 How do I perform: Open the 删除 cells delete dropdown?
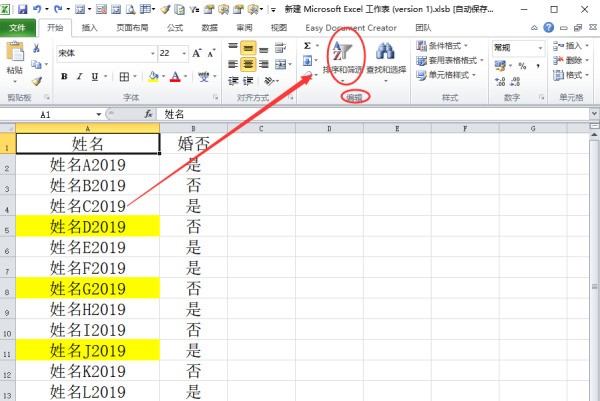tap(571, 60)
